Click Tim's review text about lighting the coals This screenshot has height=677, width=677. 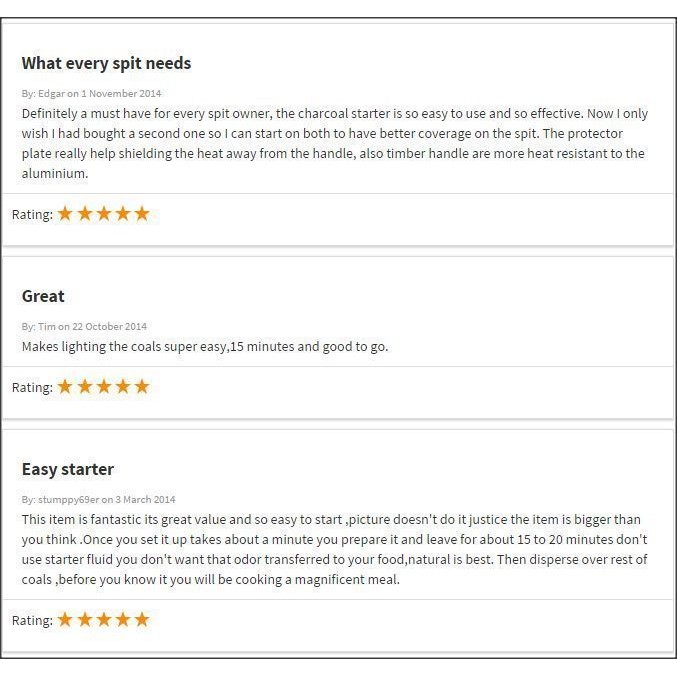click(205, 347)
